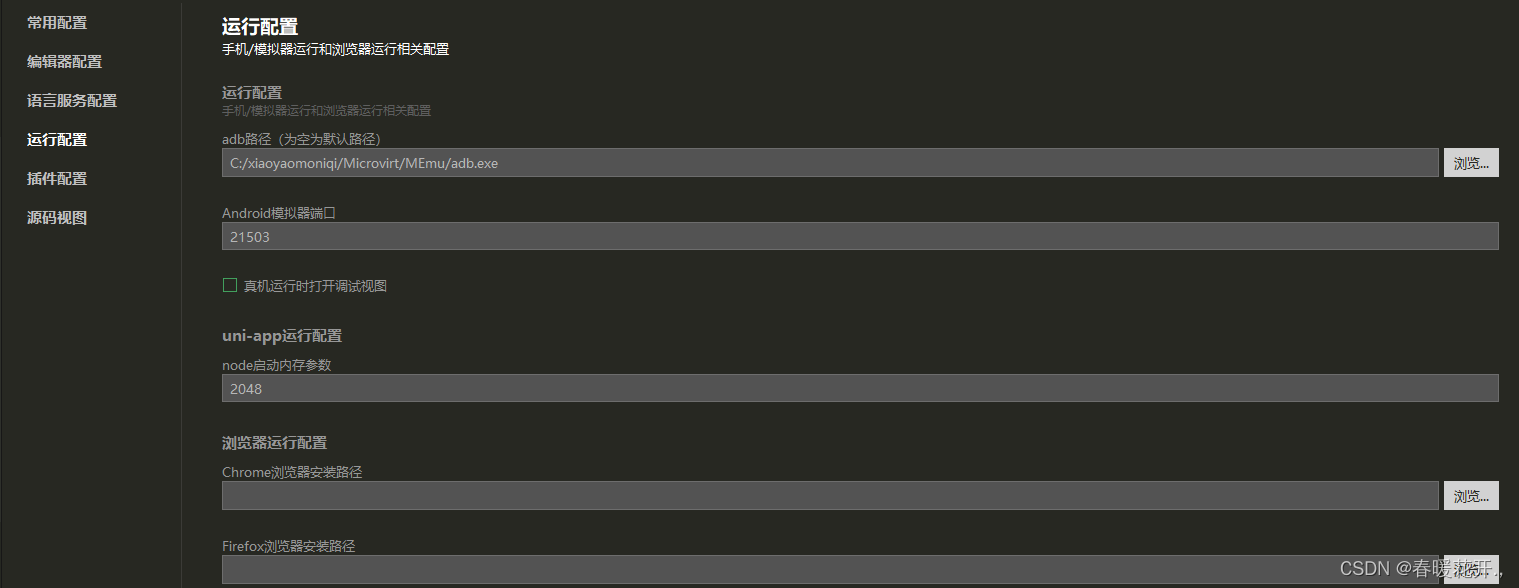The height and width of the screenshot is (588, 1519).
Task: Open the 常用配置 settings section
Action: [x=56, y=22]
